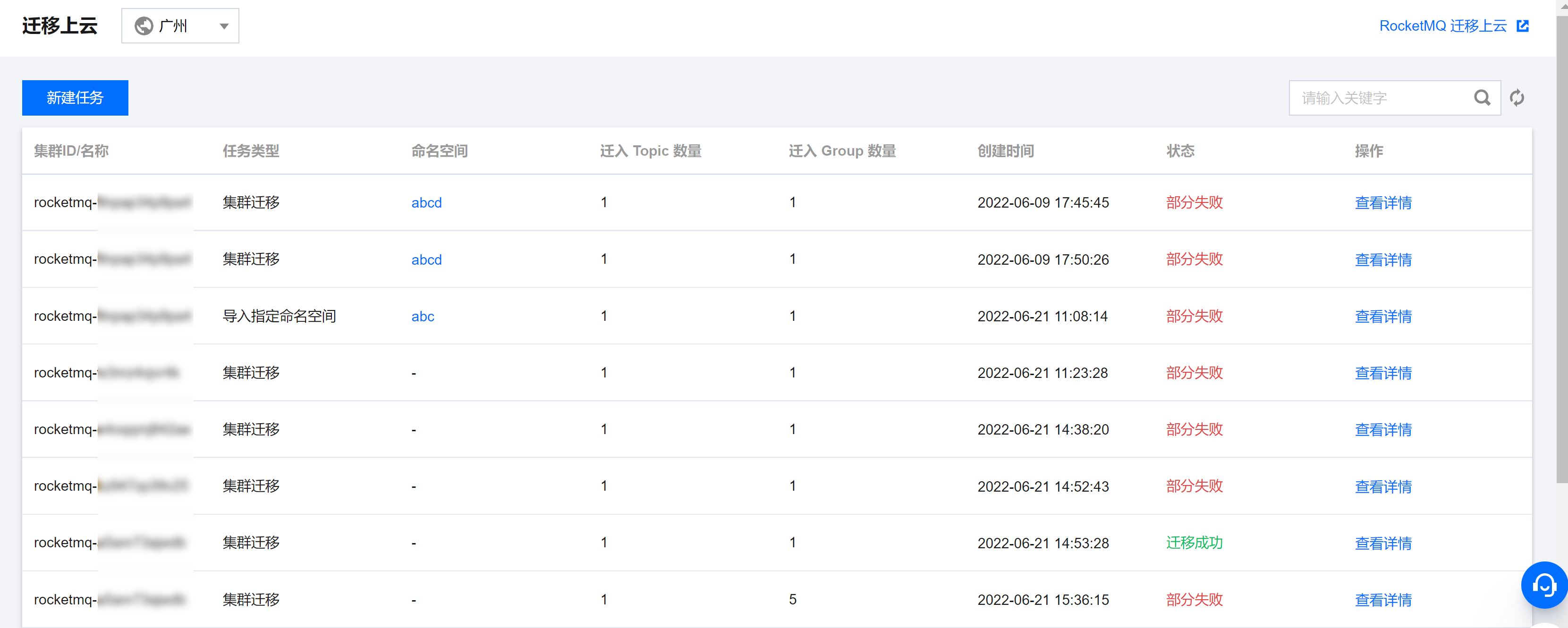1568x628 pixels.
Task: Click the globe icon in region selector
Action: coord(144,26)
